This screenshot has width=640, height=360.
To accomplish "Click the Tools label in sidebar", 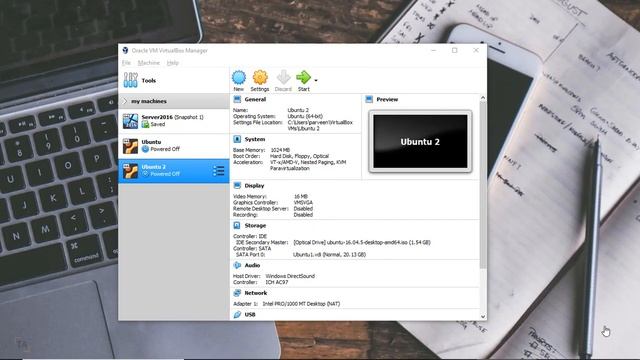I will 149,80.
